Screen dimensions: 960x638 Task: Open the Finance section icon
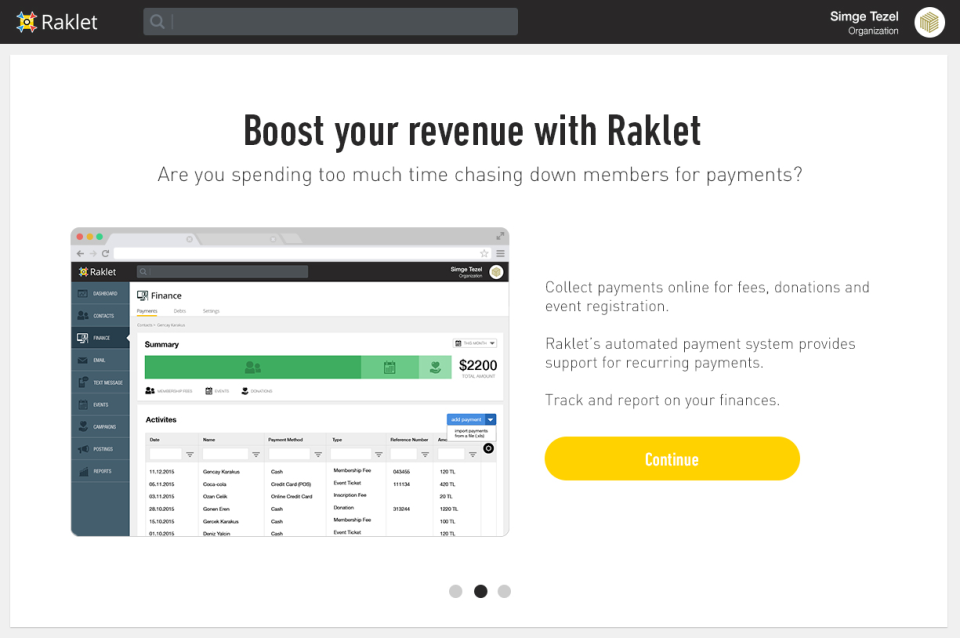pos(81,338)
